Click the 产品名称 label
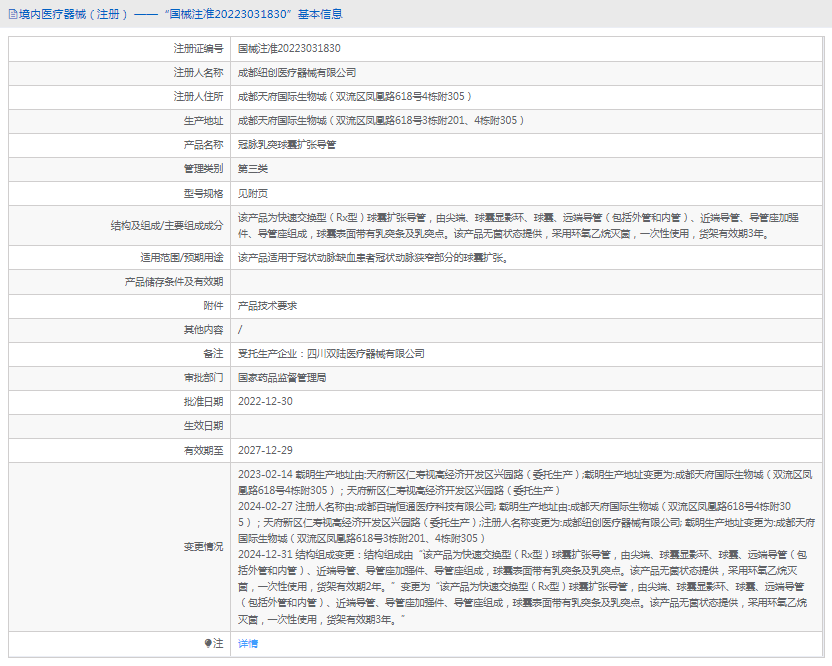The image size is (832, 666). click(x=203, y=145)
